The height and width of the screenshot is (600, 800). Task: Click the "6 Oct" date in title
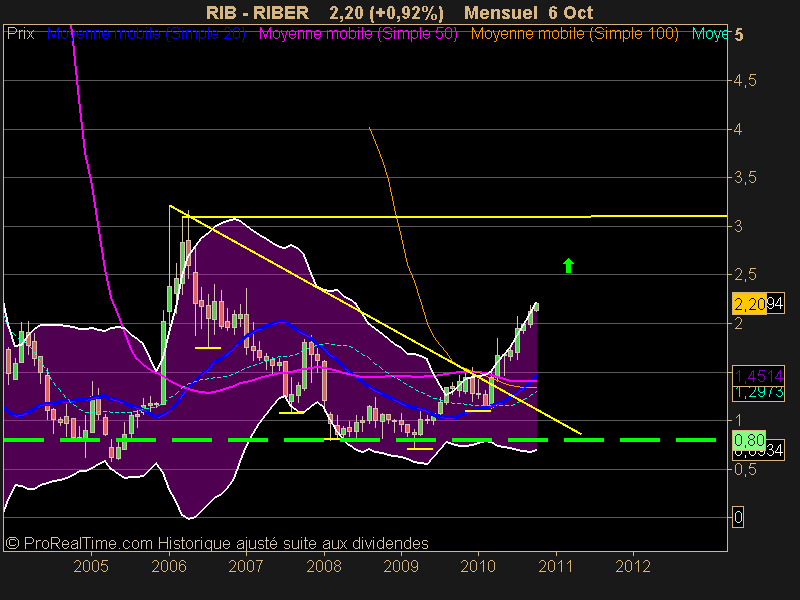(x=570, y=12)
